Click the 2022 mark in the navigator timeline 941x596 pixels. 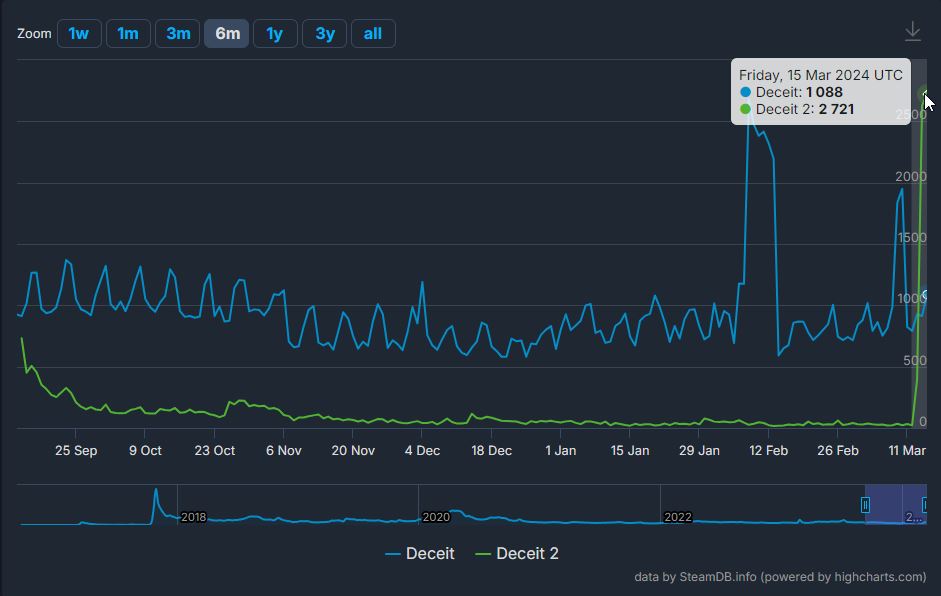[677, 517]
